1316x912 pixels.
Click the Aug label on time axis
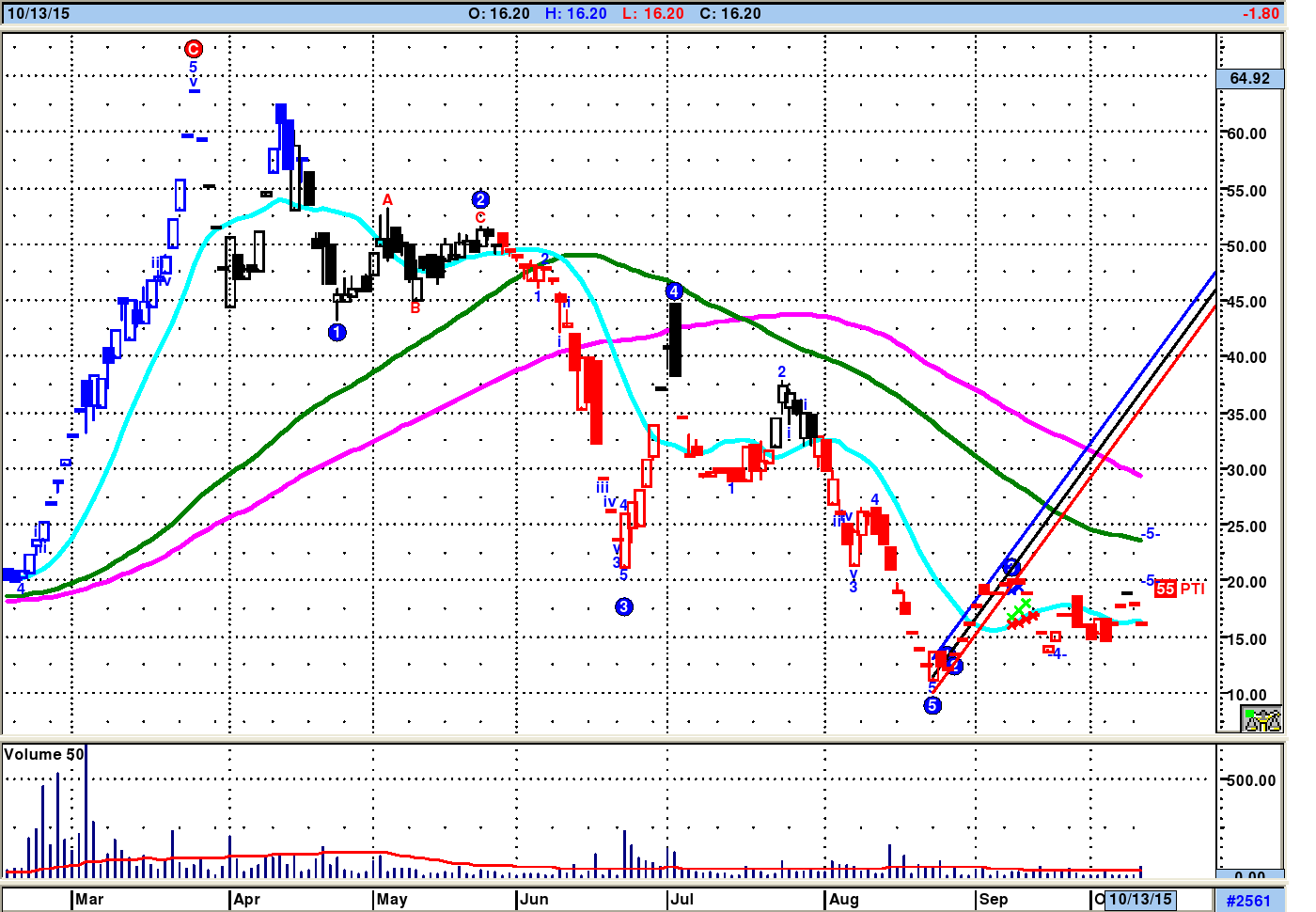coord(843,899)
